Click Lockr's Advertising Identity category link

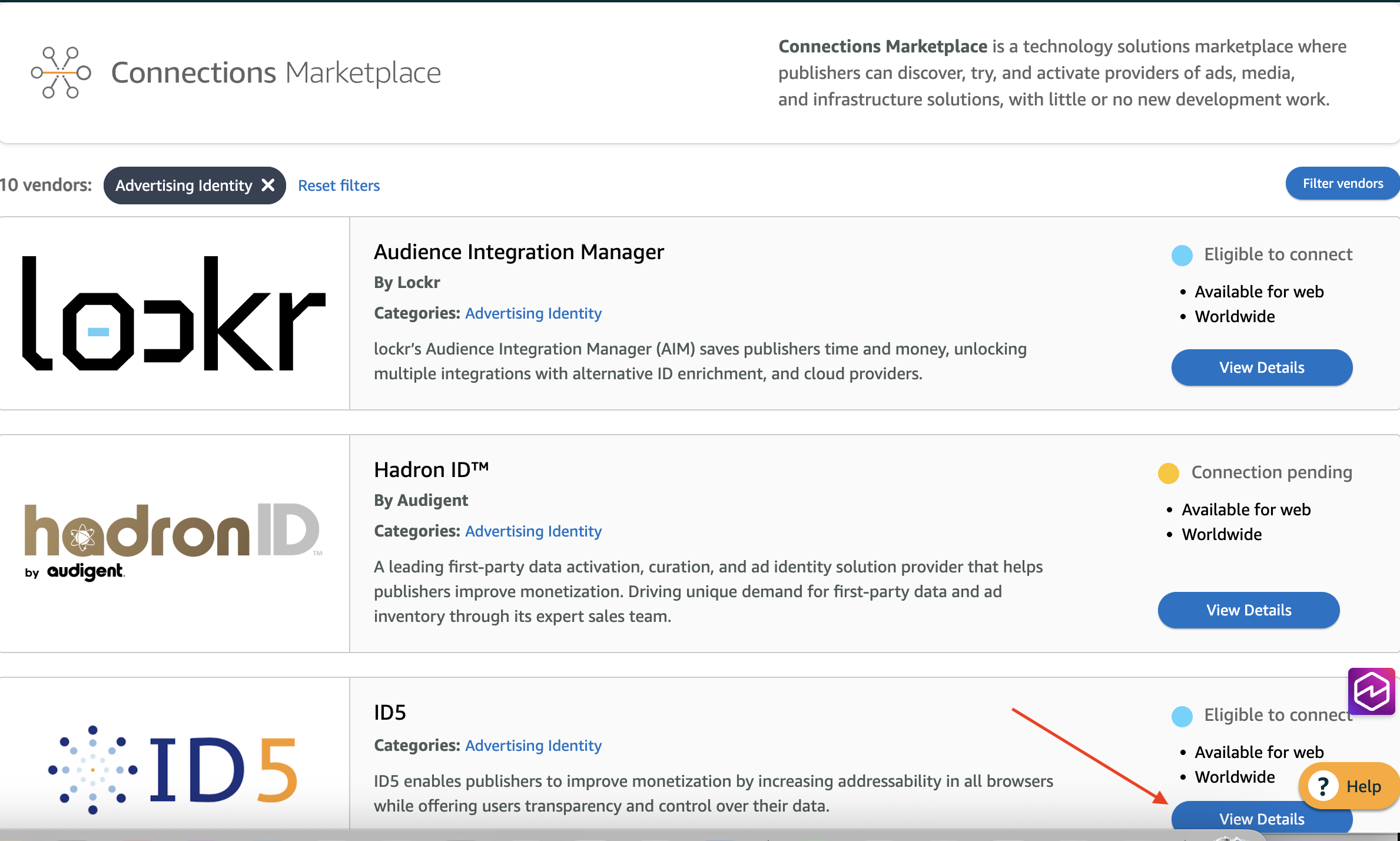pos(533,313)
